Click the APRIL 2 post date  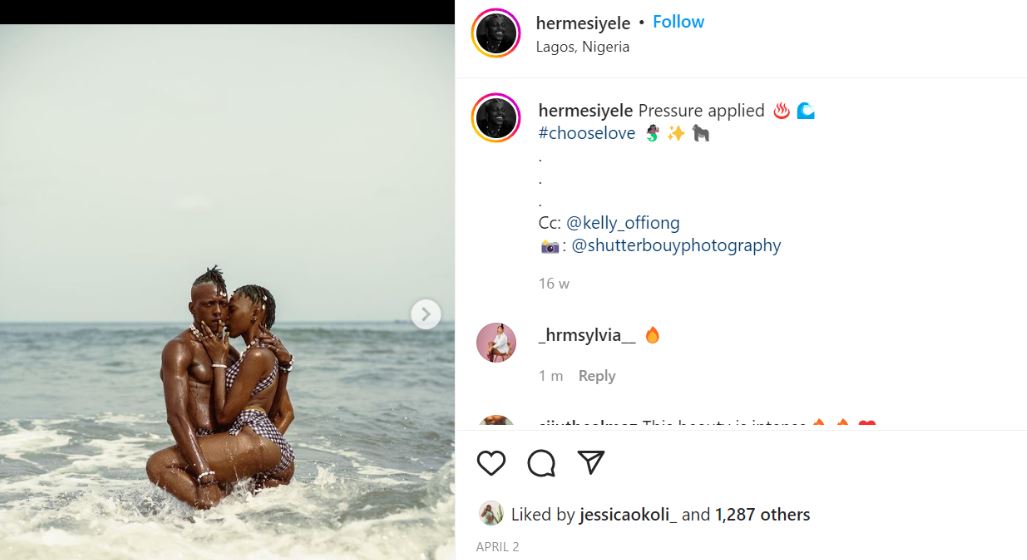point(497,547)
